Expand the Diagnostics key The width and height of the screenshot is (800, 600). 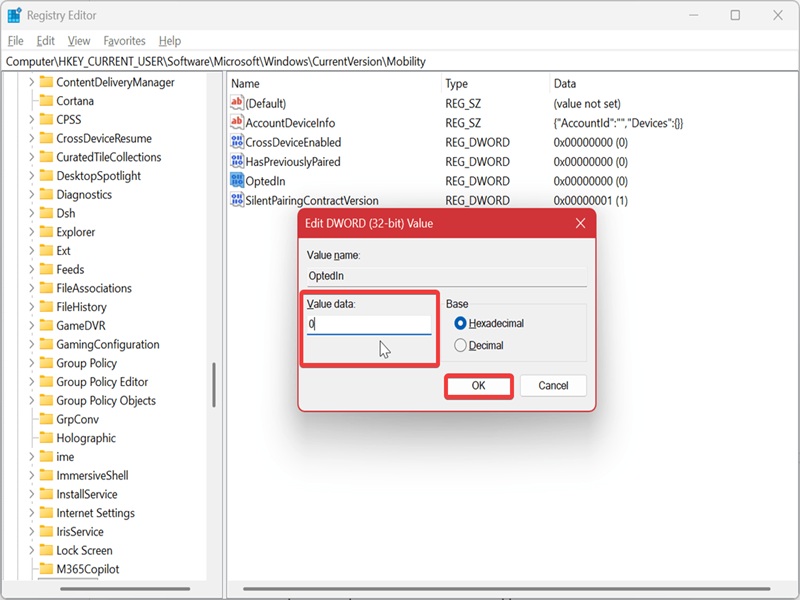click(31, 194)
